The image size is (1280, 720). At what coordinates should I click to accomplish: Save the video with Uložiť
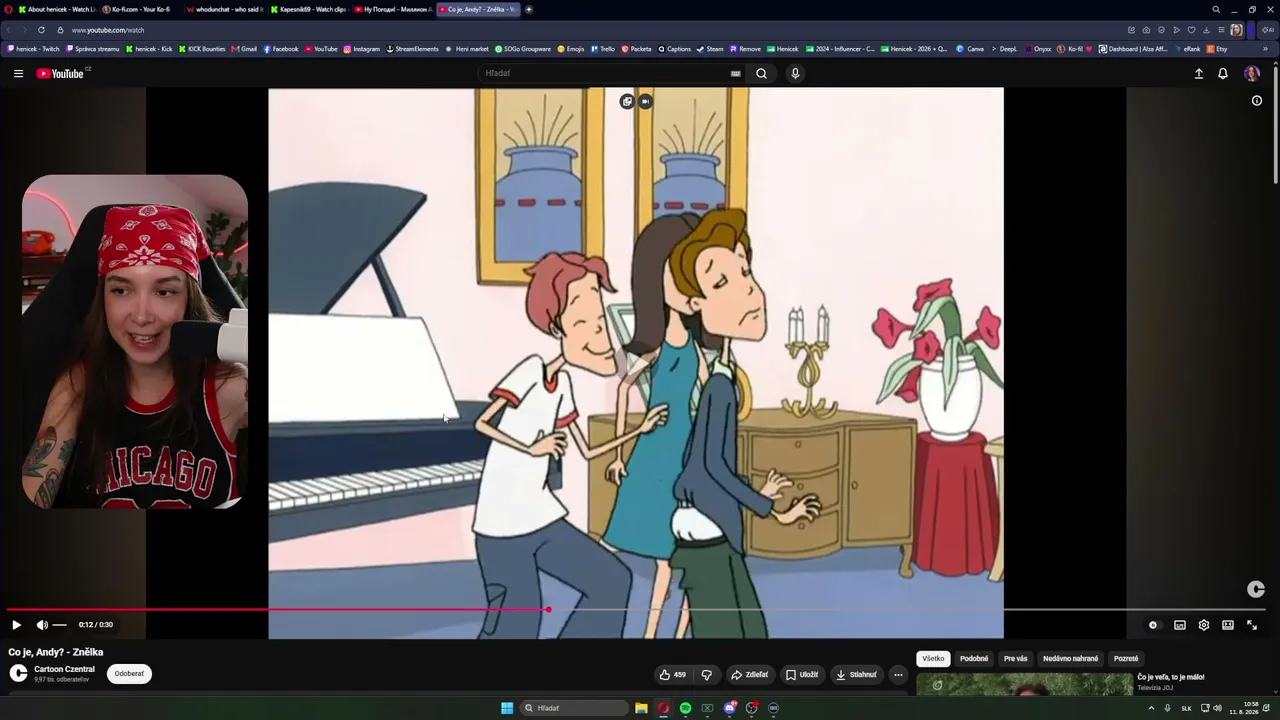pos(802,675)
